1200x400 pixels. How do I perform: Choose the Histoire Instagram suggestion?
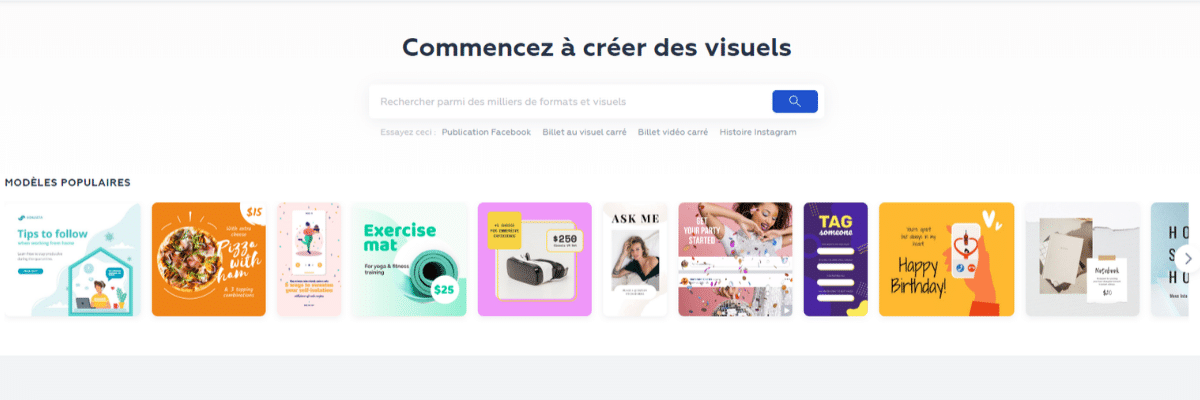(758, 132)
